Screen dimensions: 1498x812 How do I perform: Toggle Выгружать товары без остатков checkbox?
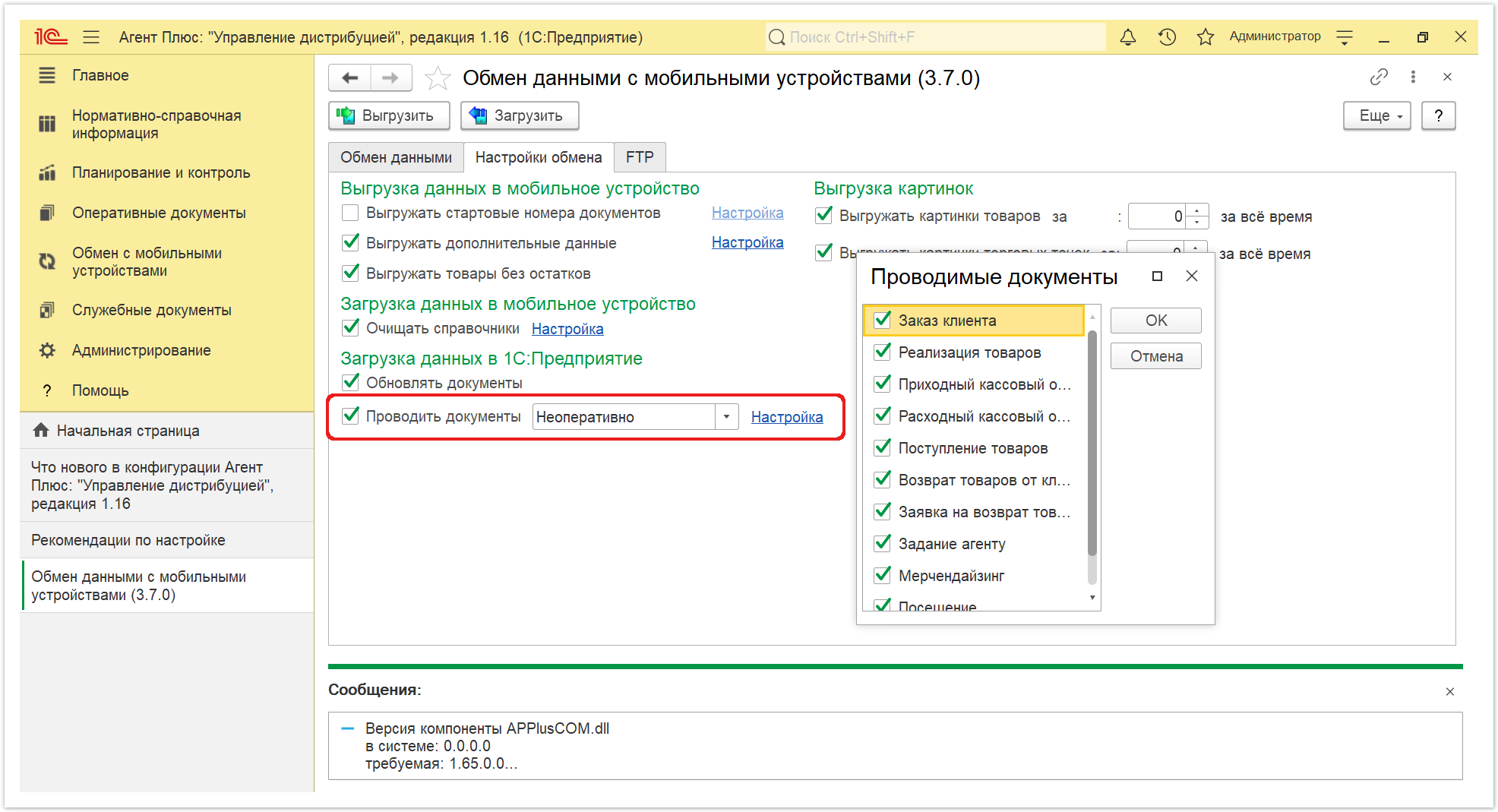pos(350,273)
